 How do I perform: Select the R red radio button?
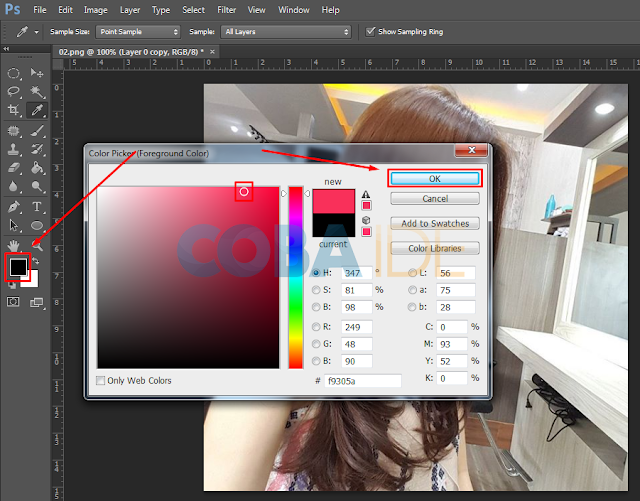[x=316, y=327]
